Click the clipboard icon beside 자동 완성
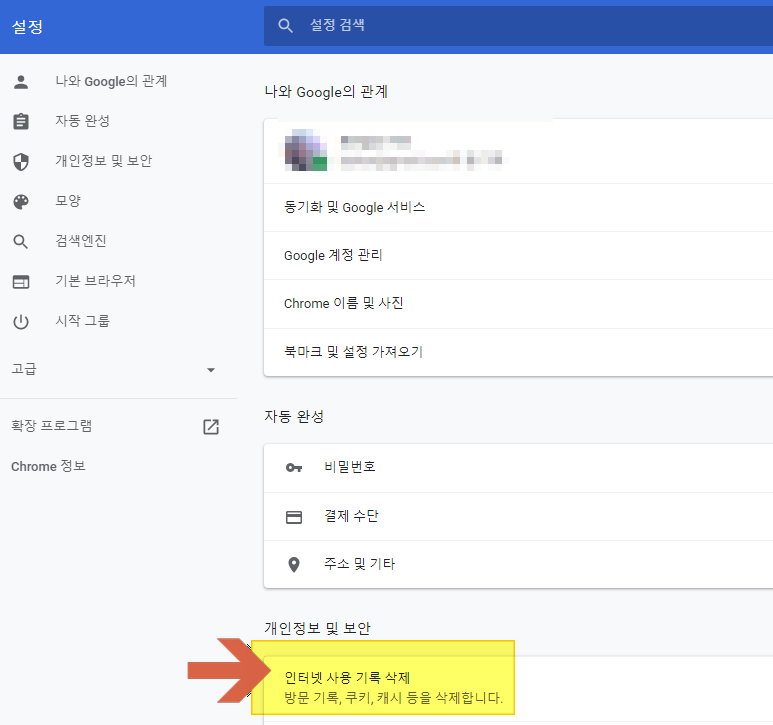Image resolution: width=773 pixels, height=725 pixels. click(x=21, y=121)
